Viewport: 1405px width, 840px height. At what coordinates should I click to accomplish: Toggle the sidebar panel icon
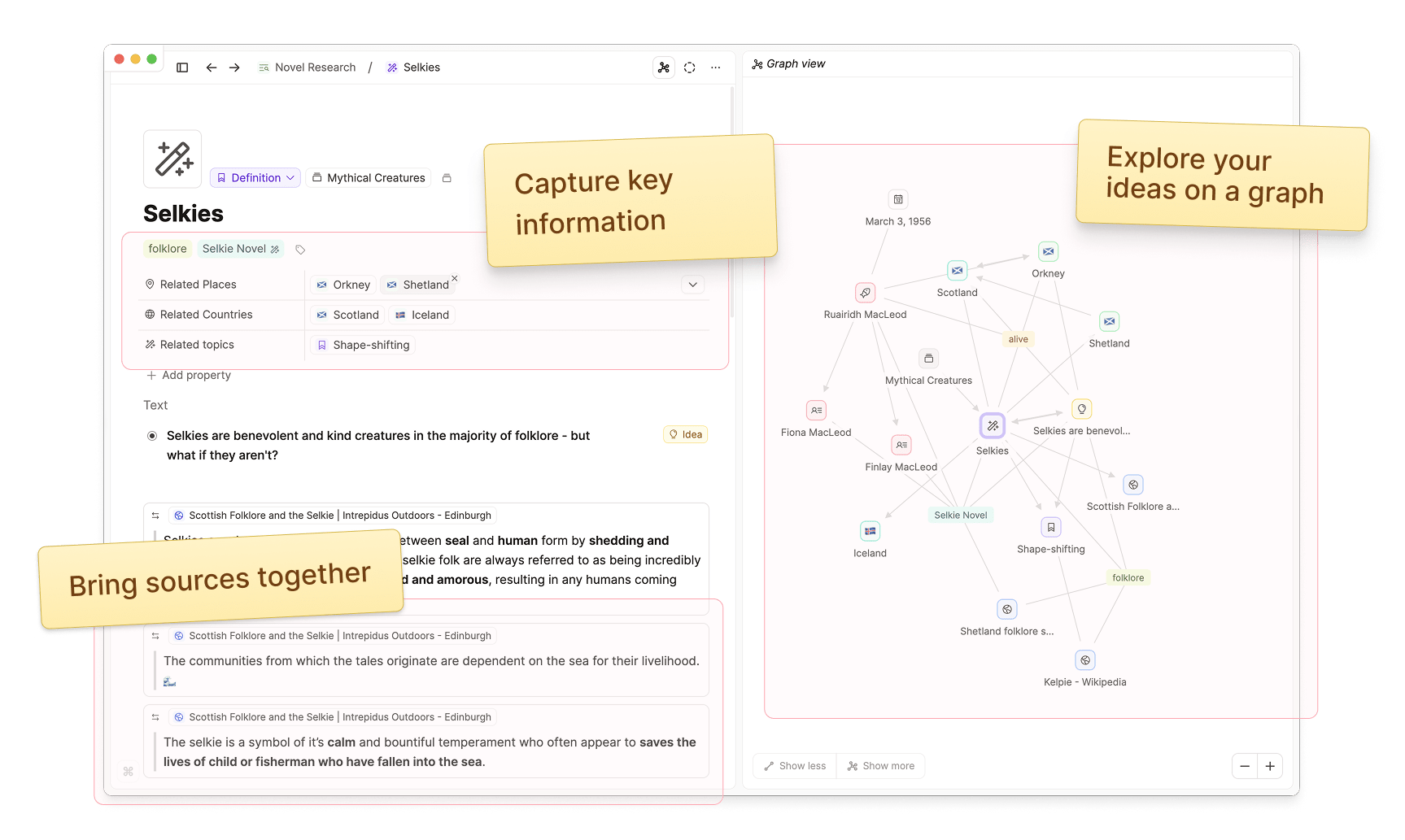tap(182, 67)
